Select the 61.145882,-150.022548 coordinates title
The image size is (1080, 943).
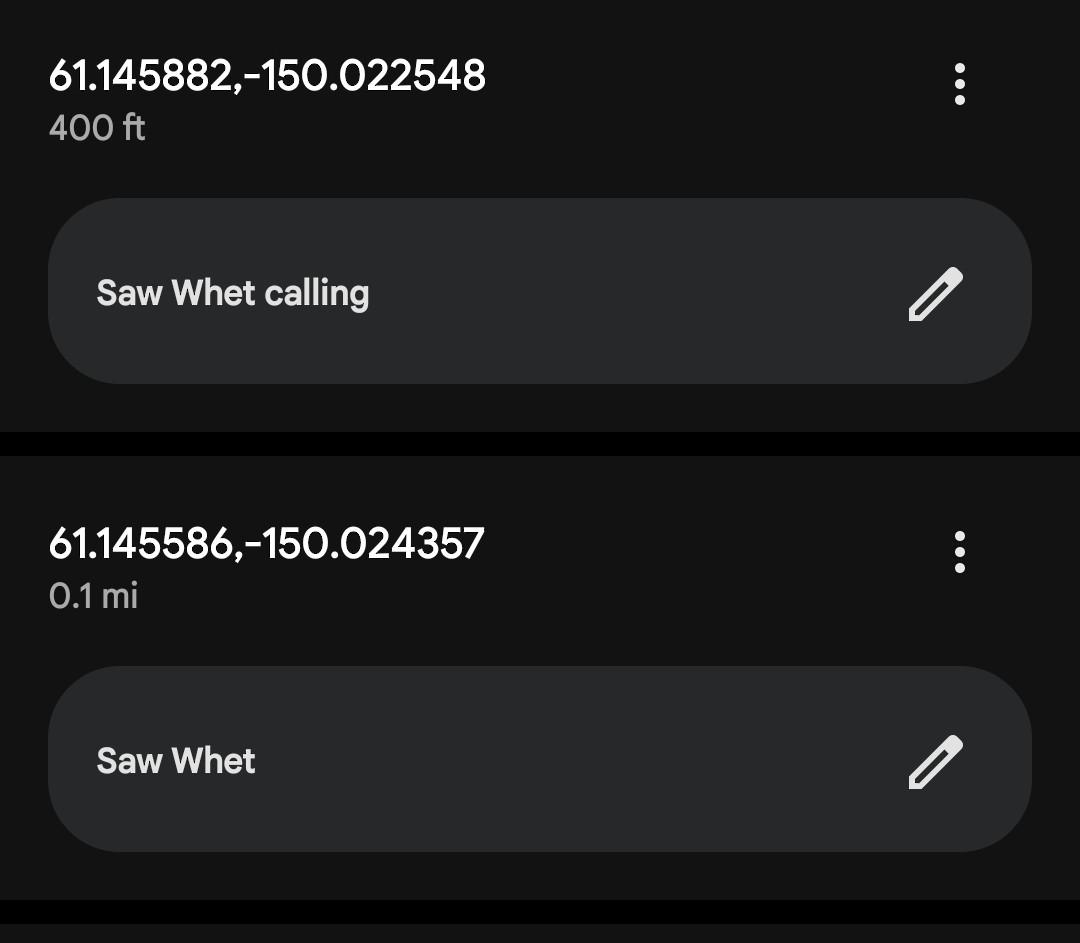267,76
